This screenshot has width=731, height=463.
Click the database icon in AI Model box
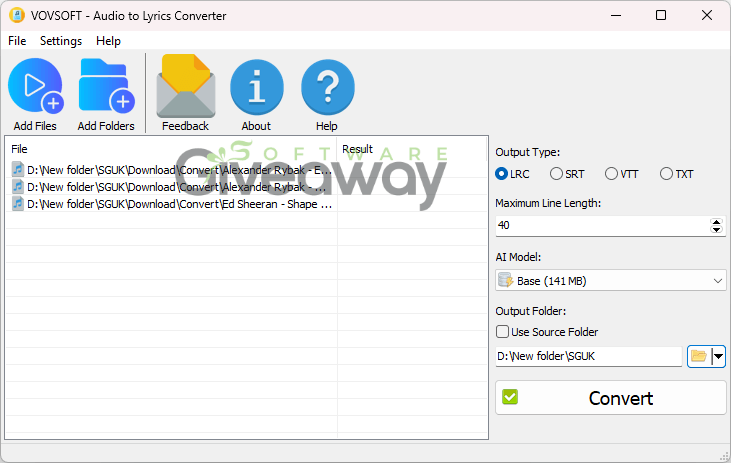[506, 281]
